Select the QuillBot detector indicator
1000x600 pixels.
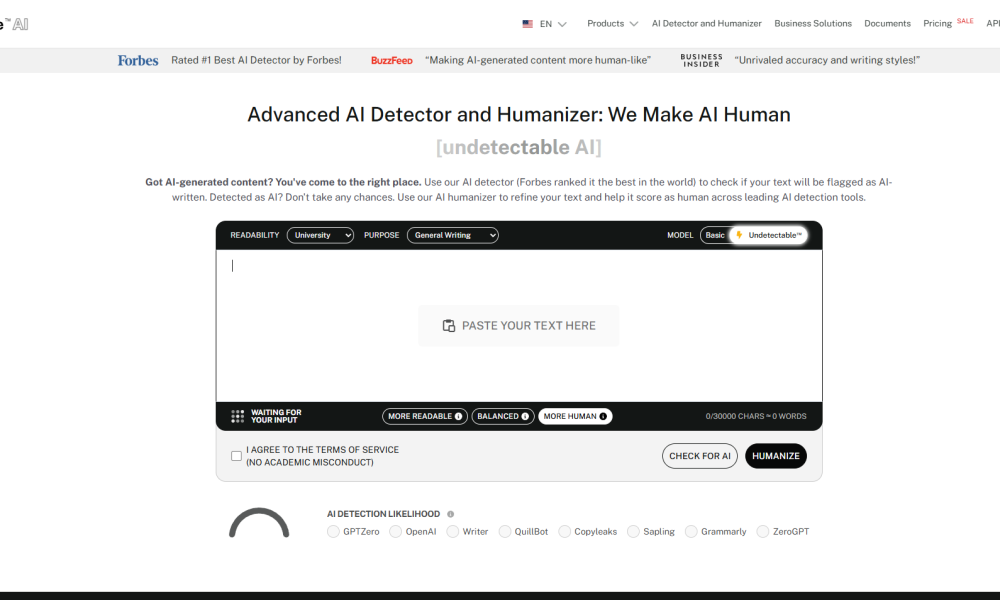(x=504, y=532)
